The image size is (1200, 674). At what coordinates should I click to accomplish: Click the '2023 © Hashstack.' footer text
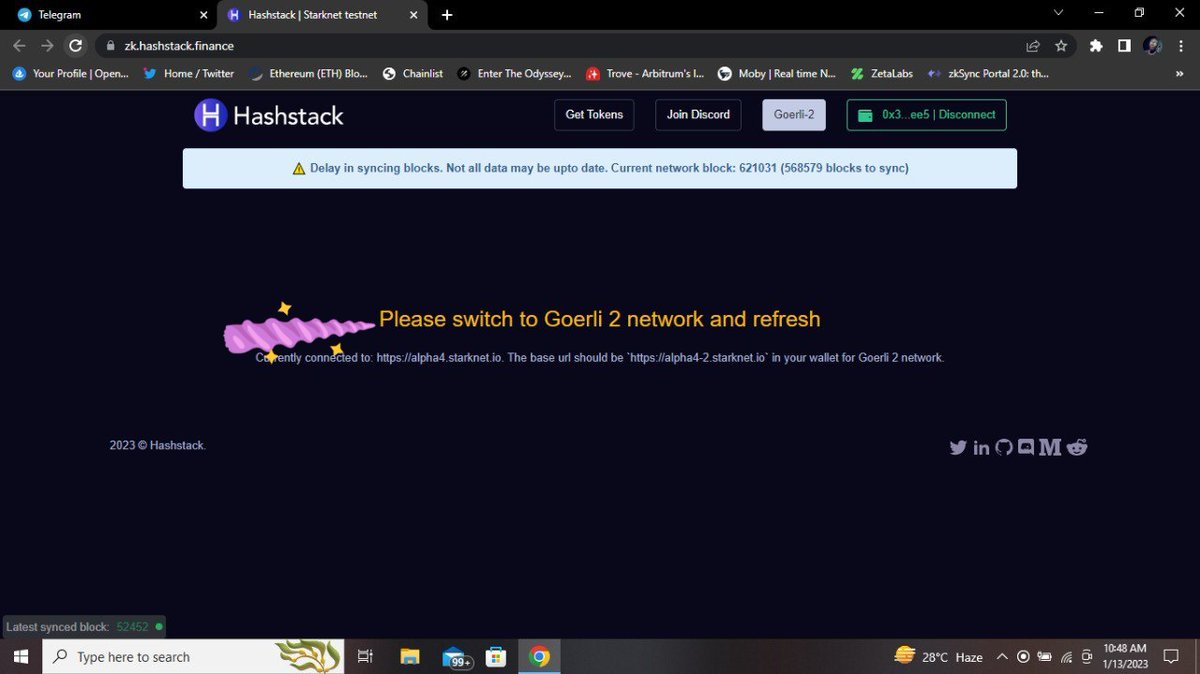158,446
